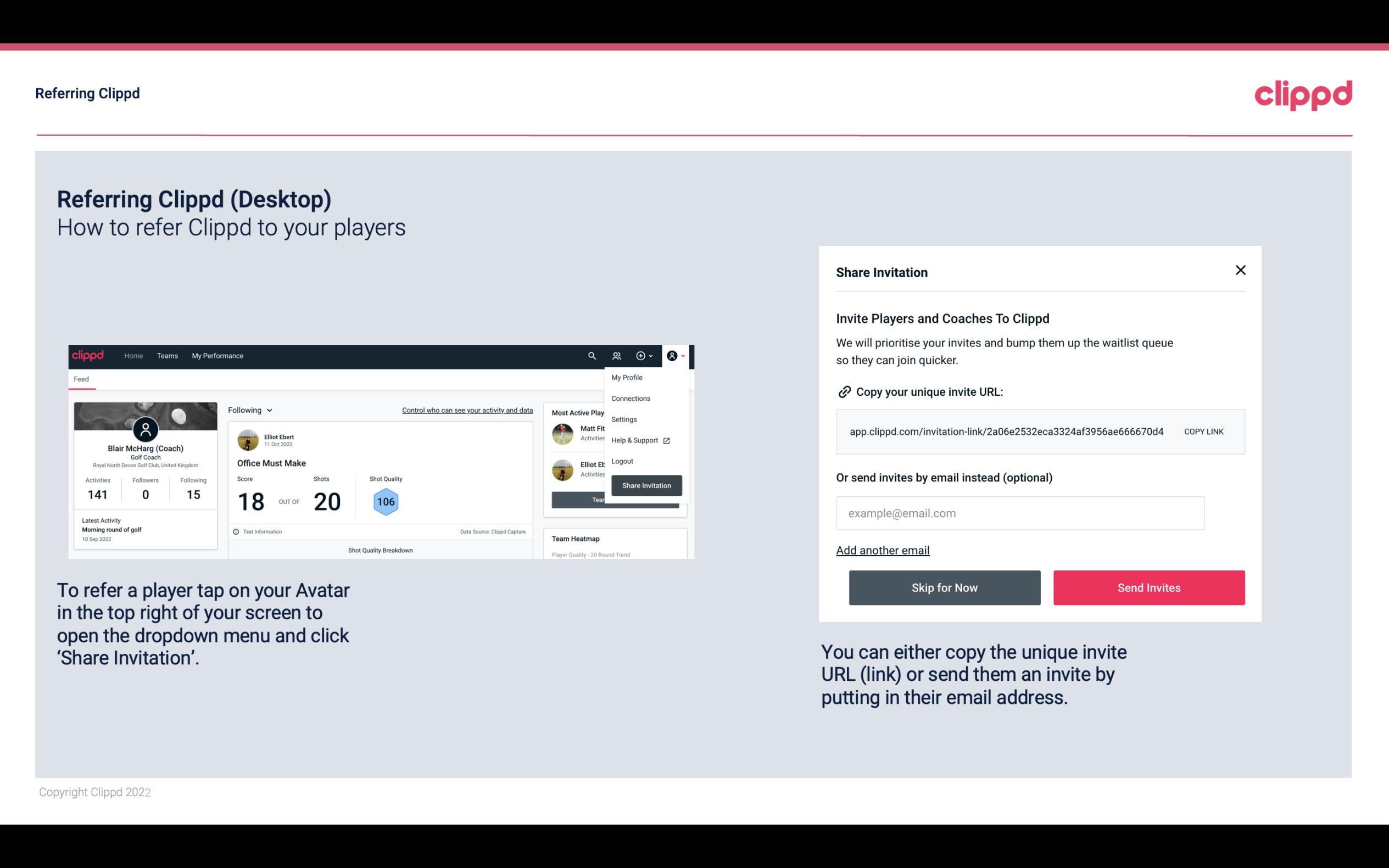Select Share Invitation from dropdown menu

tap(646, 485)
